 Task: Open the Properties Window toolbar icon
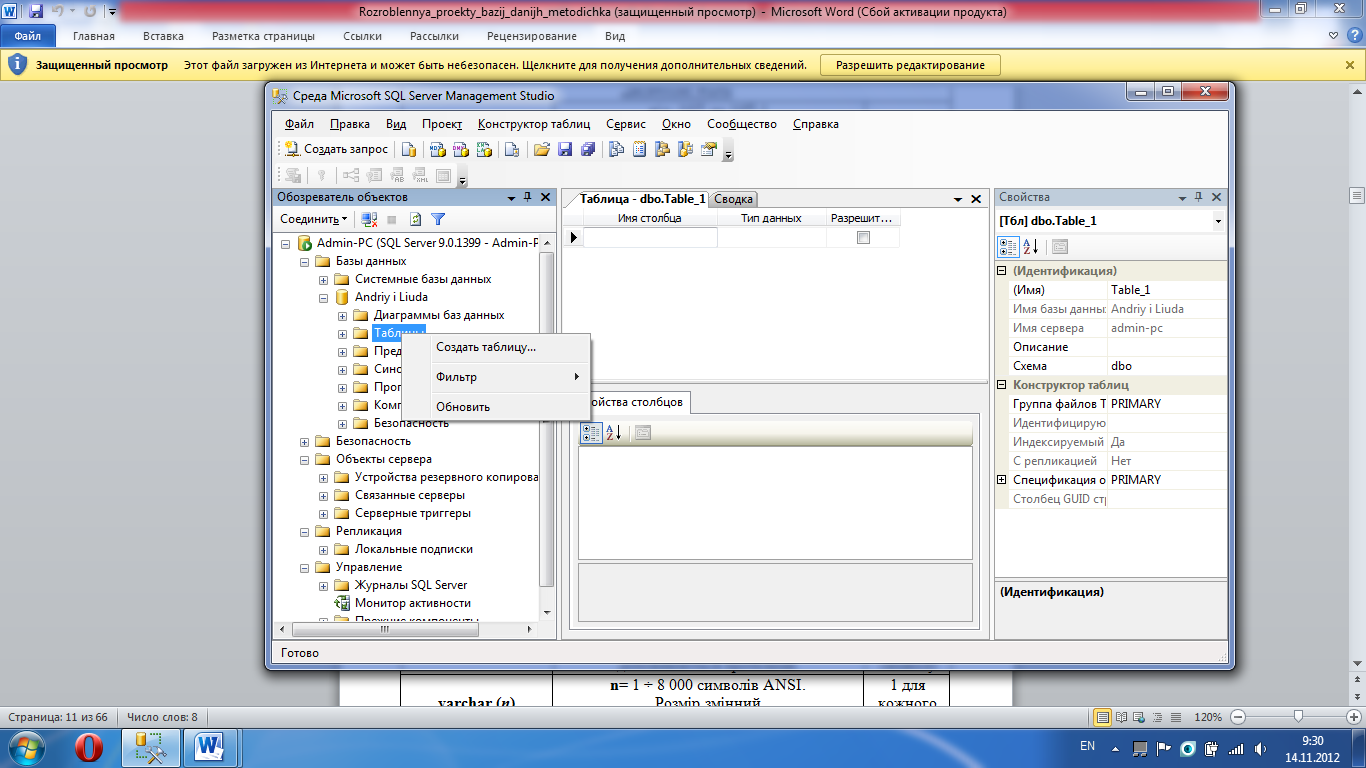click(x=709, y=149)
